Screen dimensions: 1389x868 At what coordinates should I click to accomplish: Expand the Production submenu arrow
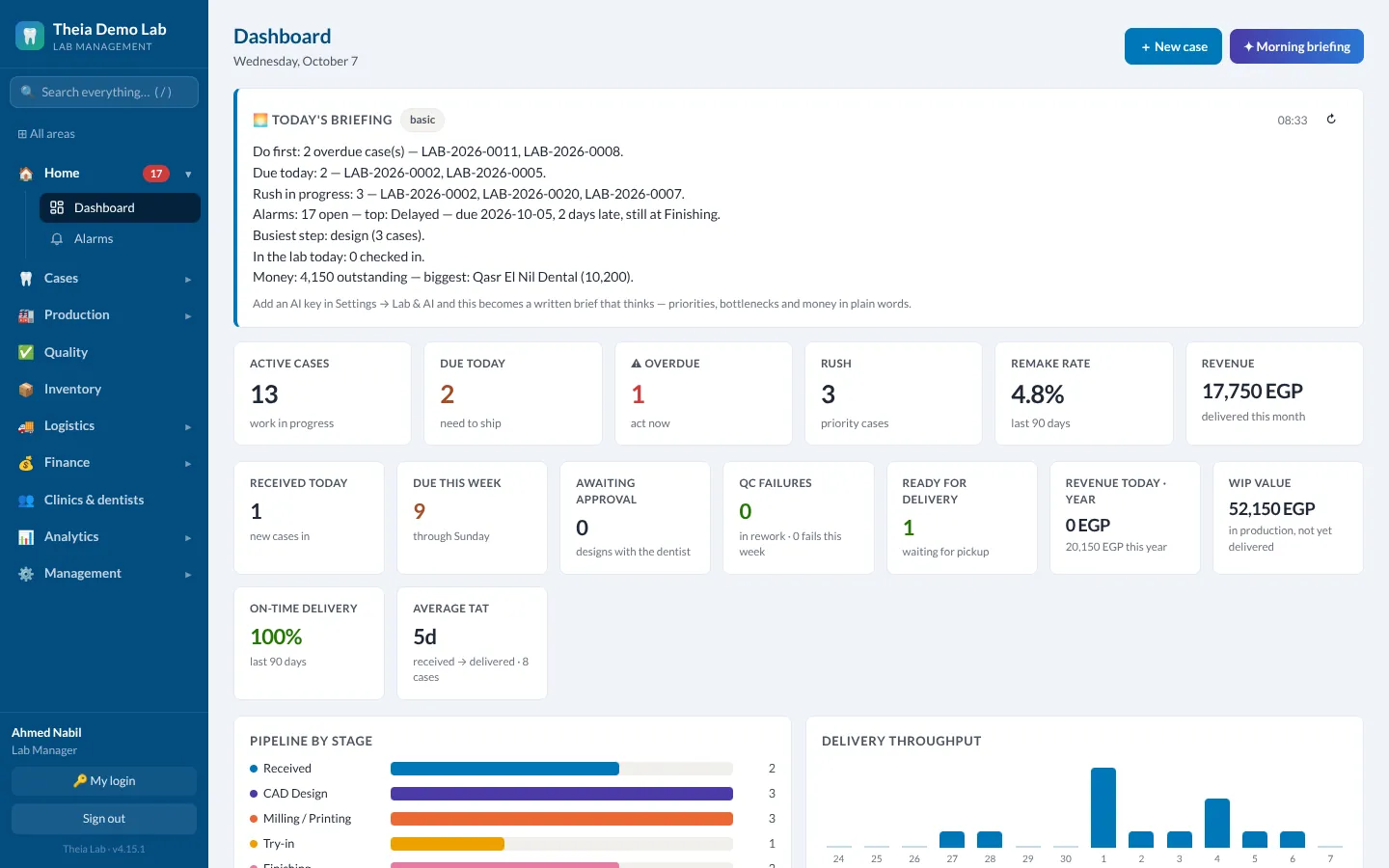coord(188,316)
